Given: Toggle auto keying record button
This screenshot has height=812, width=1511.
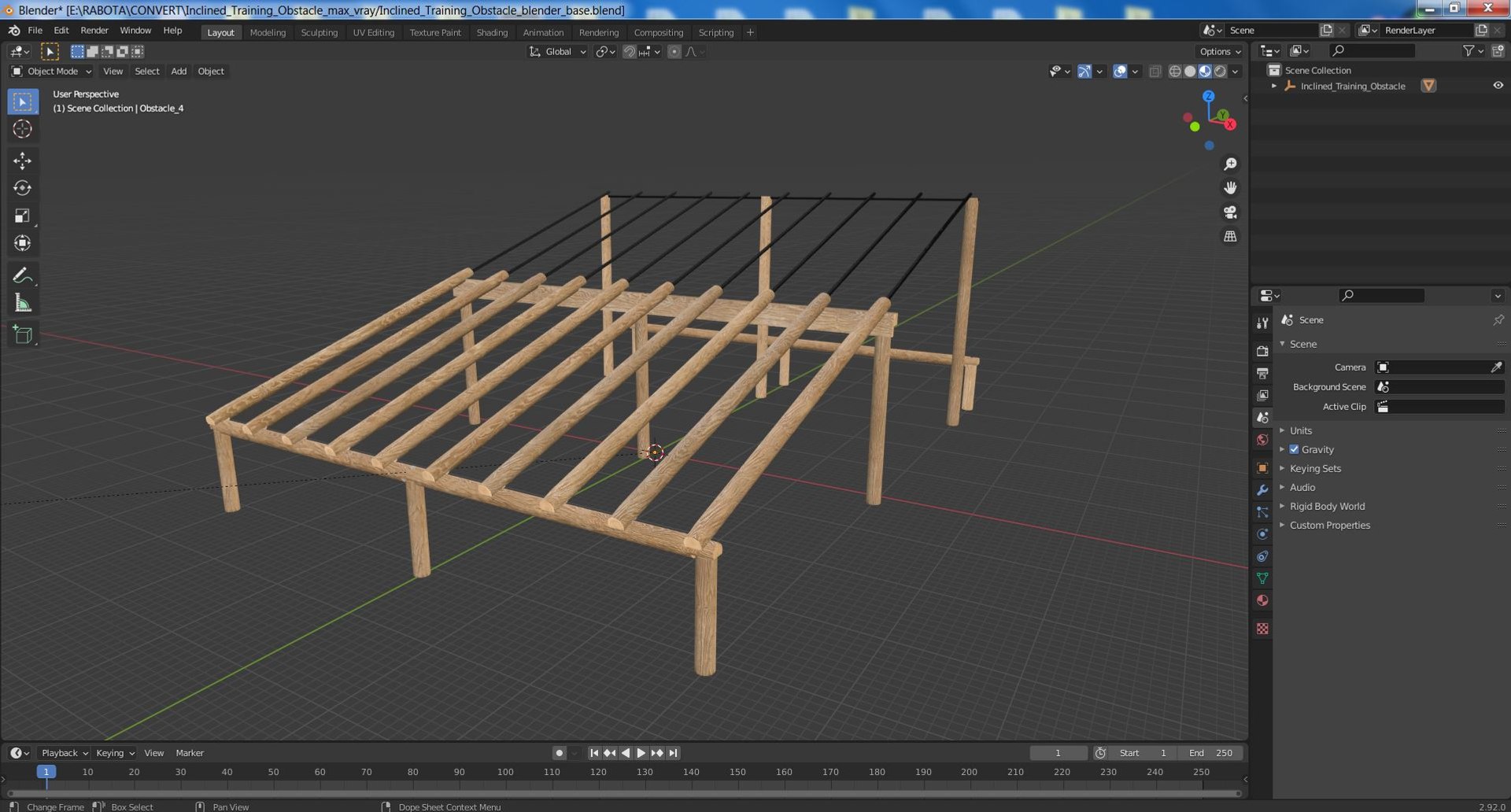Looking at the screenshot, I should (x=559, y=753).
